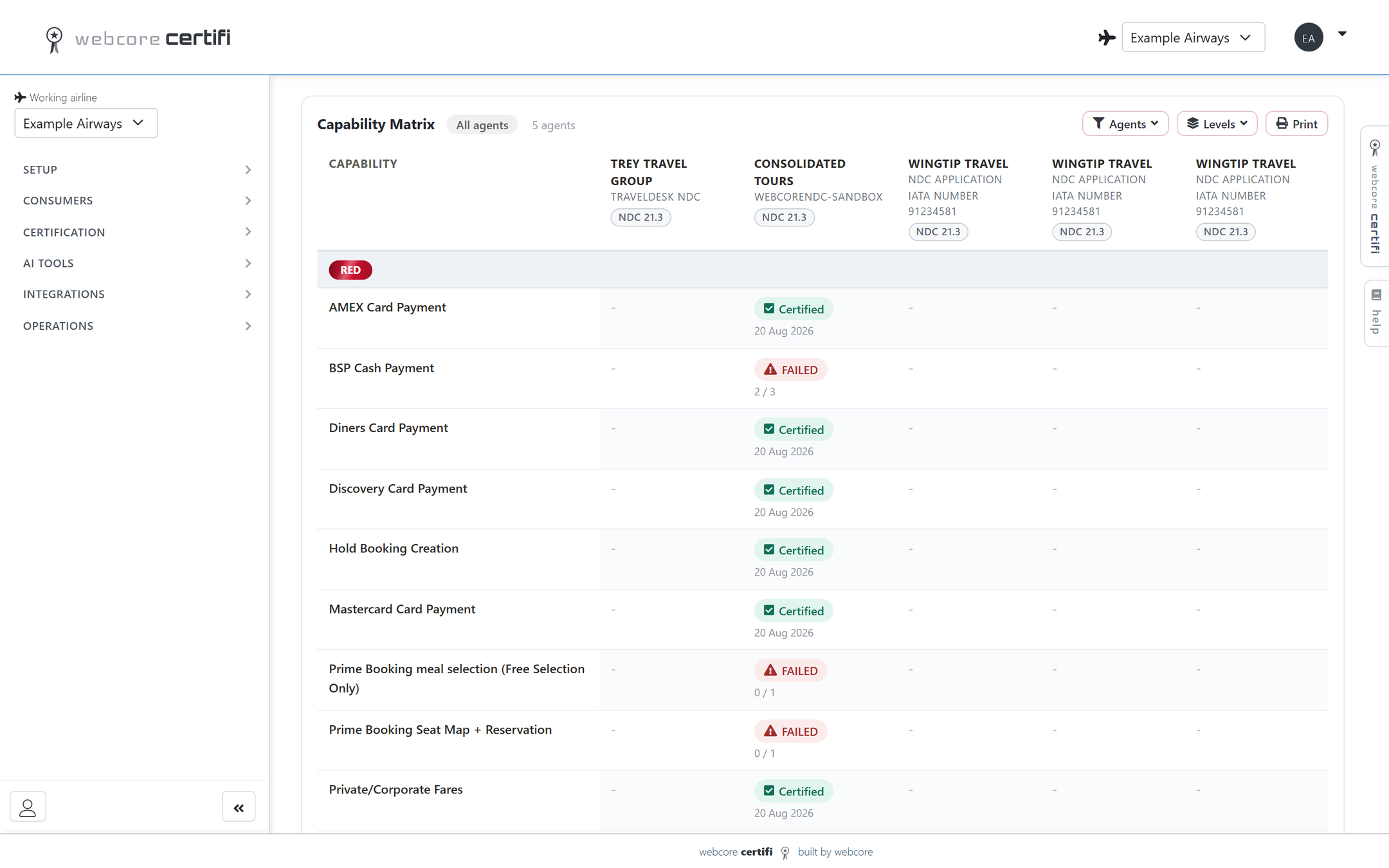Expand the OPERATIONS menu section
This screenshot has width=1389, height=868.
coord(136,326)
